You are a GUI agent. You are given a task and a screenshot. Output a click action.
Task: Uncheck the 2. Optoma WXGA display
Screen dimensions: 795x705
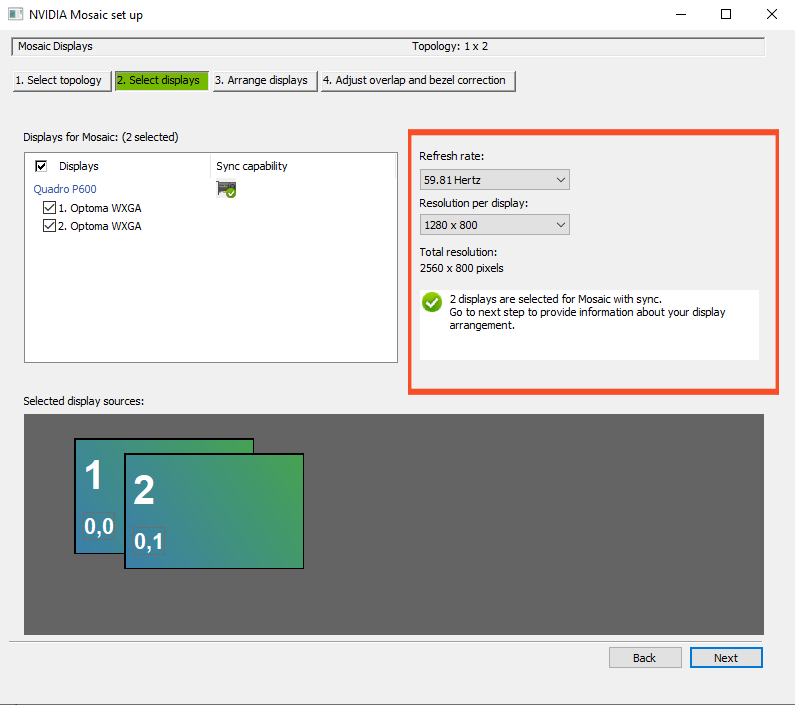click(x=49, y=226)
